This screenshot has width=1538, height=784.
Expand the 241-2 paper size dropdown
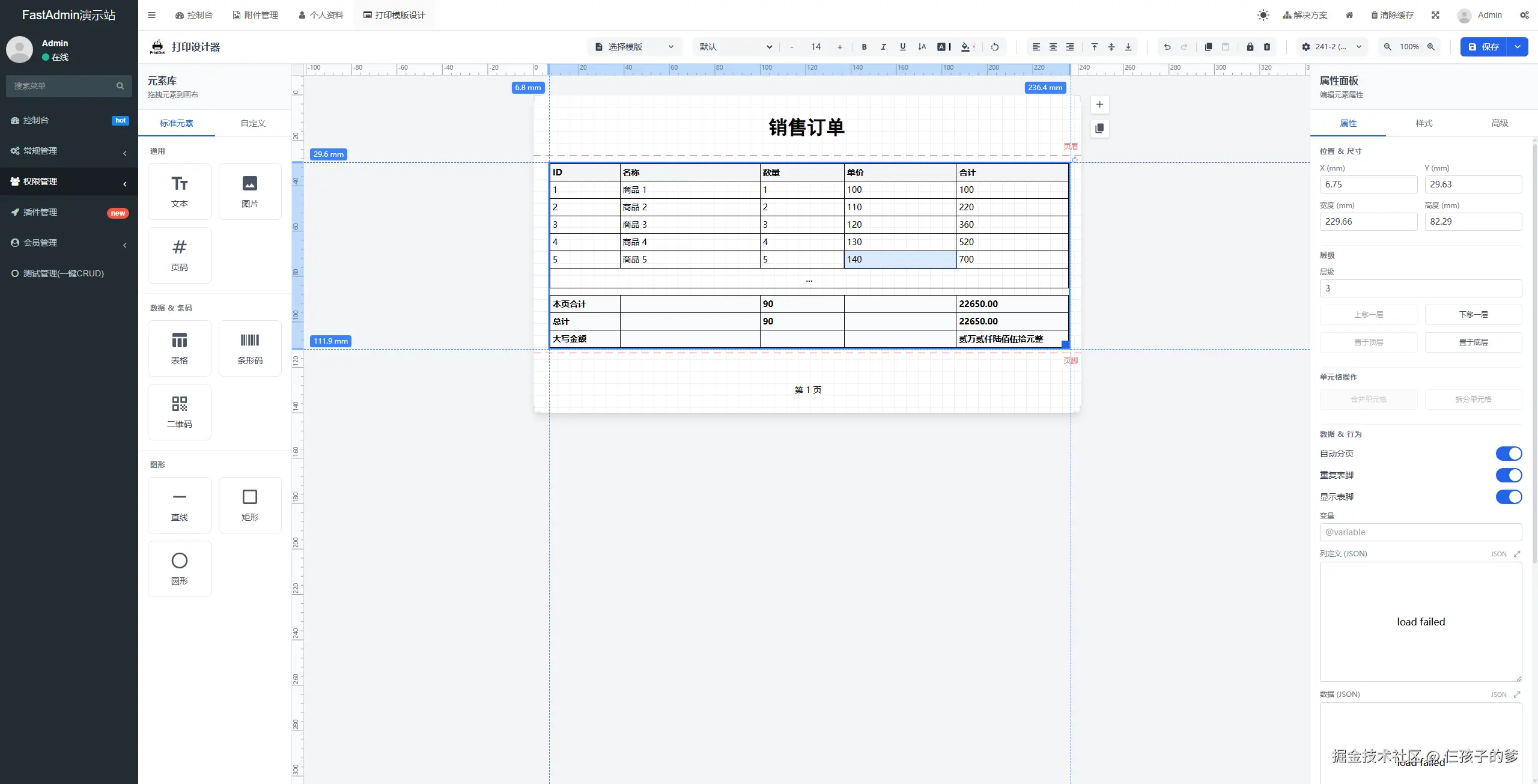coord(1331,47)
